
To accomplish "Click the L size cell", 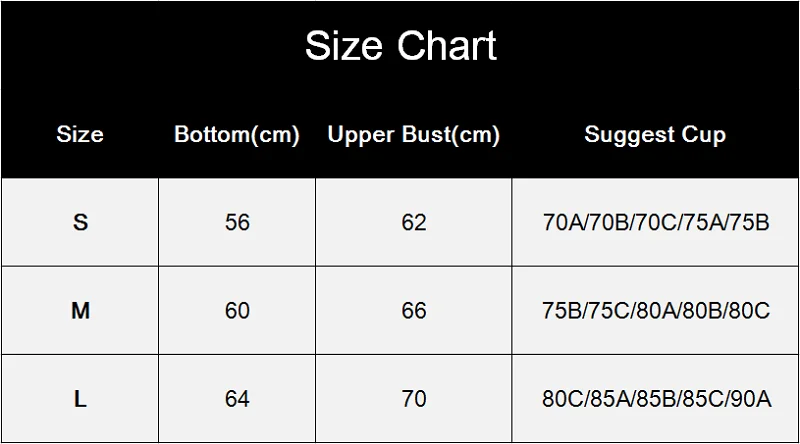I will tap(80, 399).
